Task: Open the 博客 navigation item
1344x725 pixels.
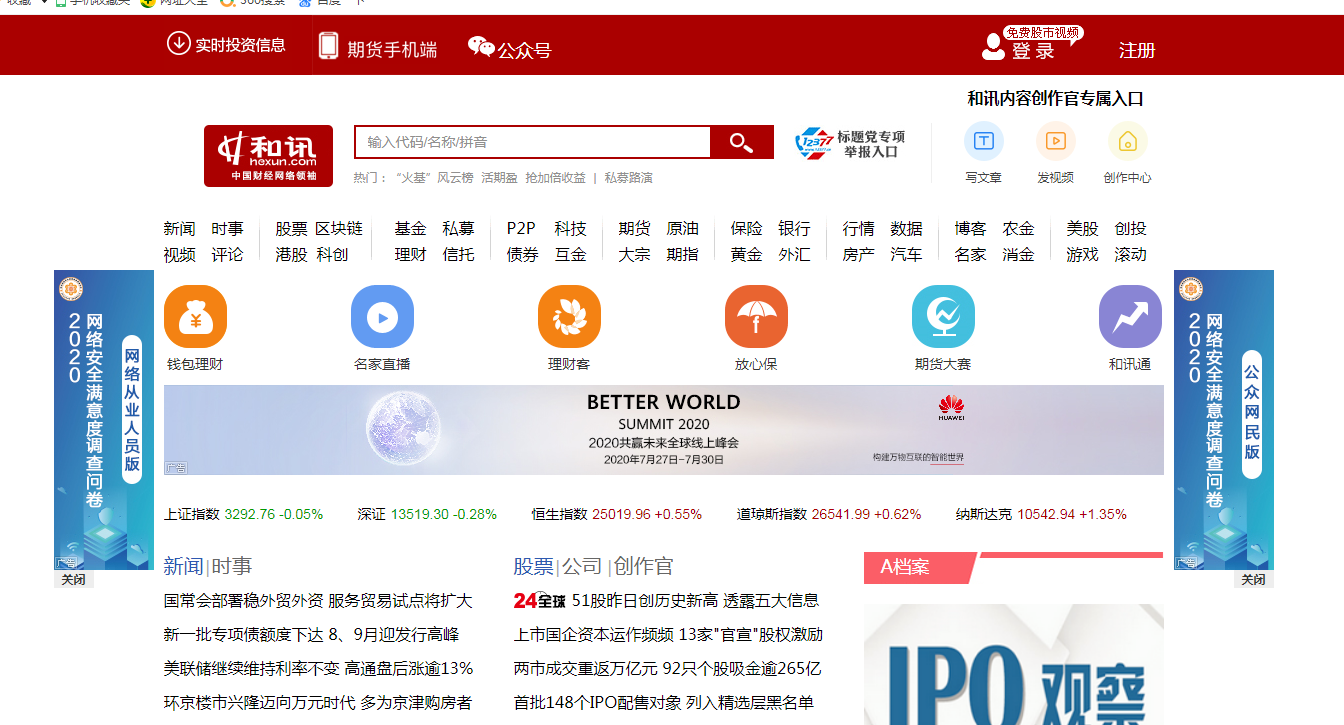Action: click(971, 229)
